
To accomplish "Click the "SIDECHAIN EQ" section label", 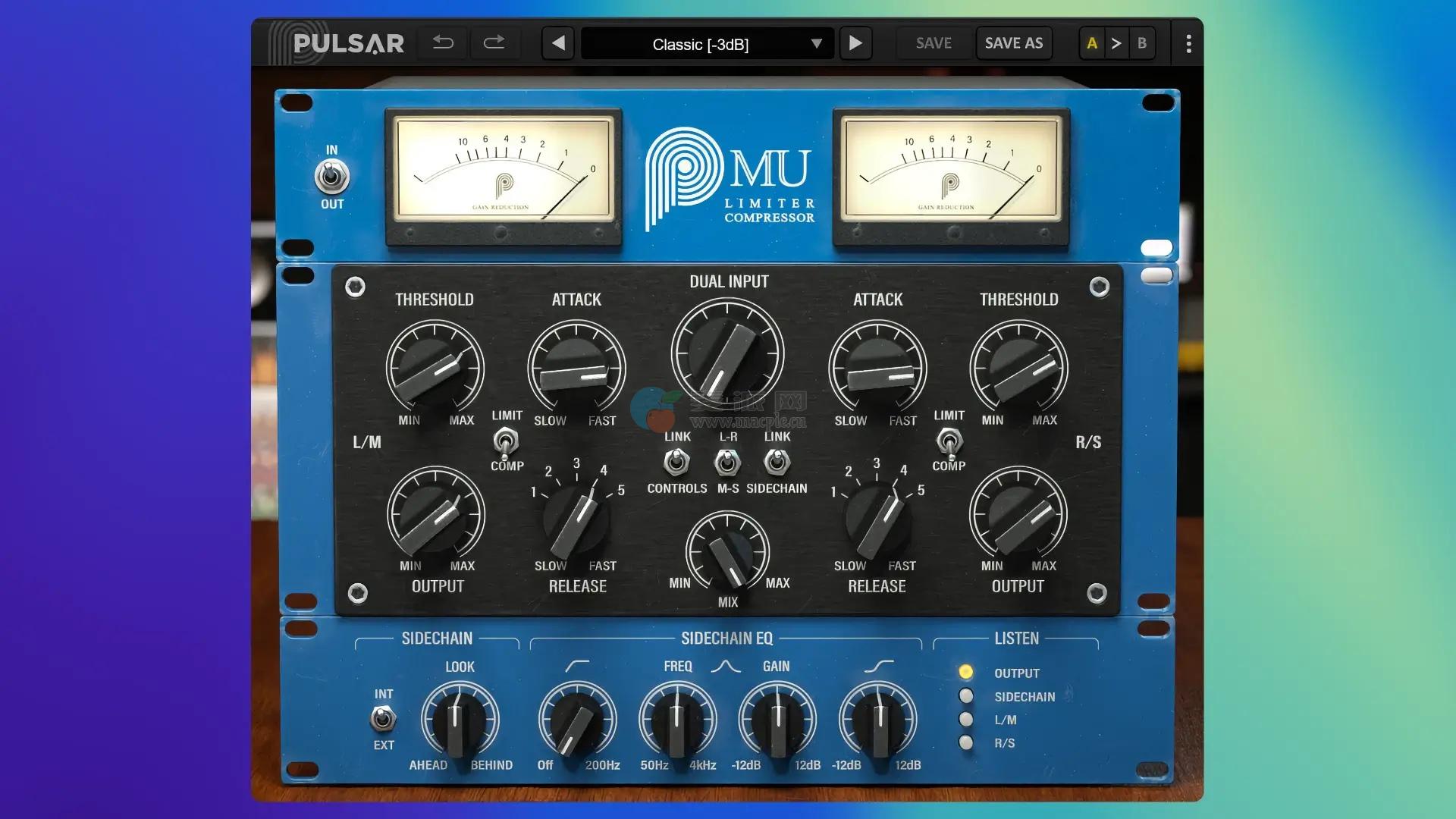I will coord(726,639).
